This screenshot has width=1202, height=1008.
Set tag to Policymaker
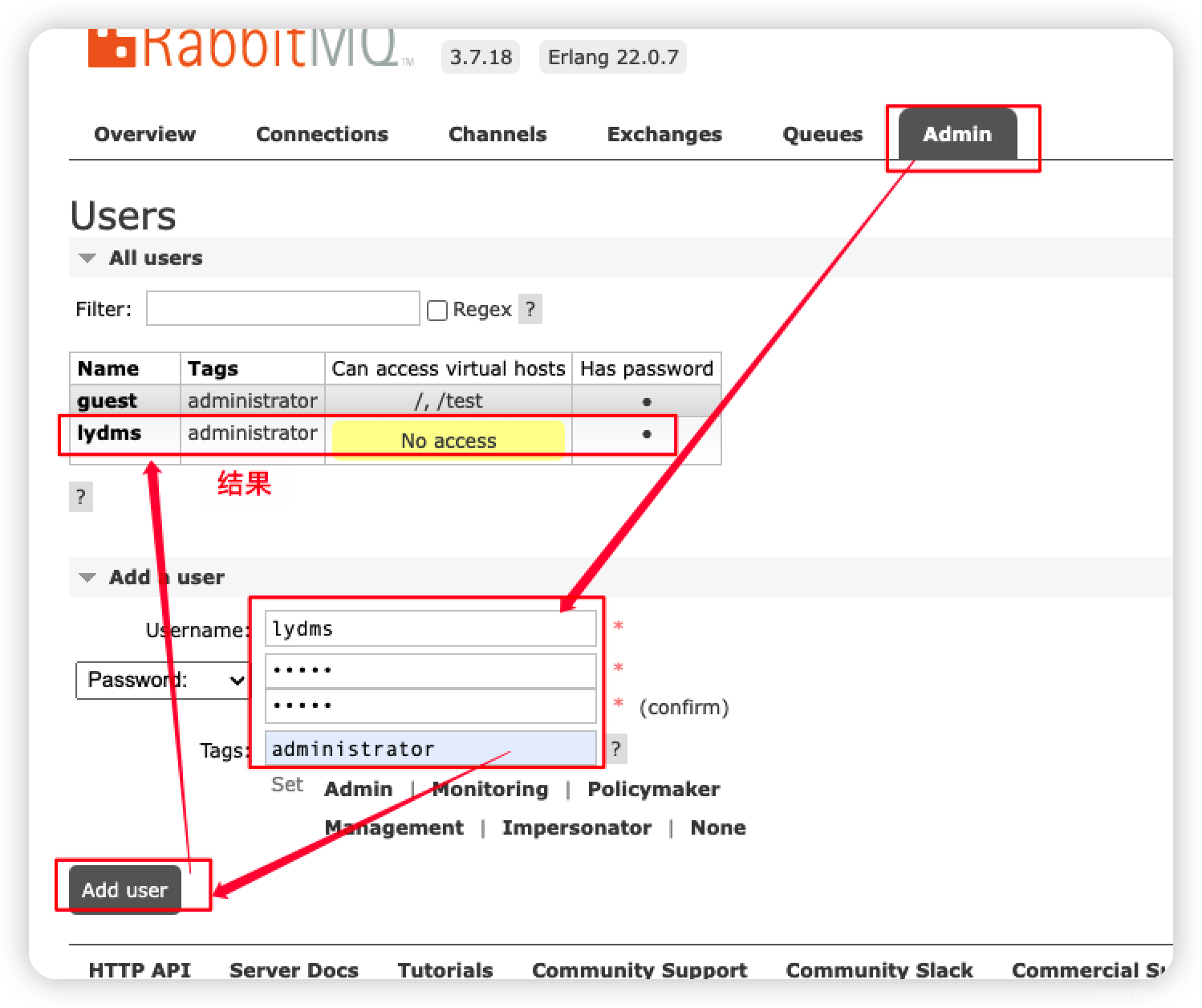654,789
